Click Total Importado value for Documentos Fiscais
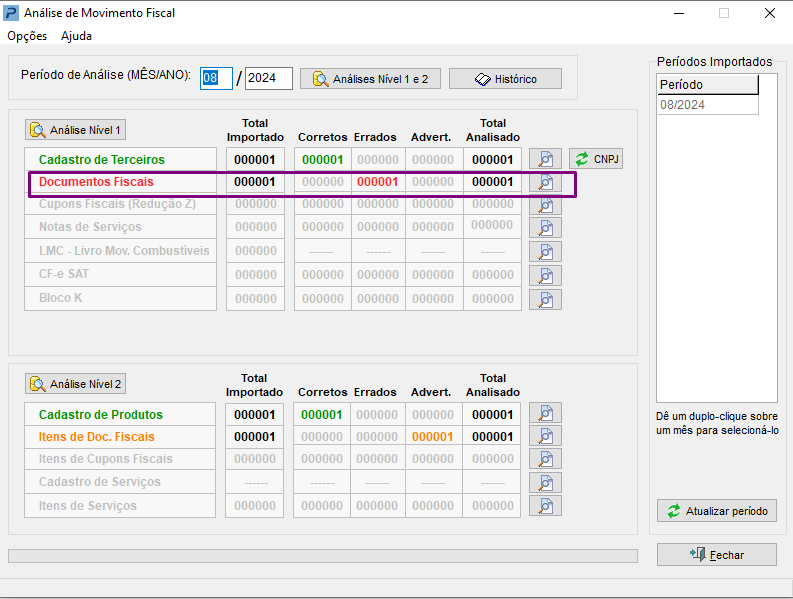 pyautogui.click(x=254, y=182)
